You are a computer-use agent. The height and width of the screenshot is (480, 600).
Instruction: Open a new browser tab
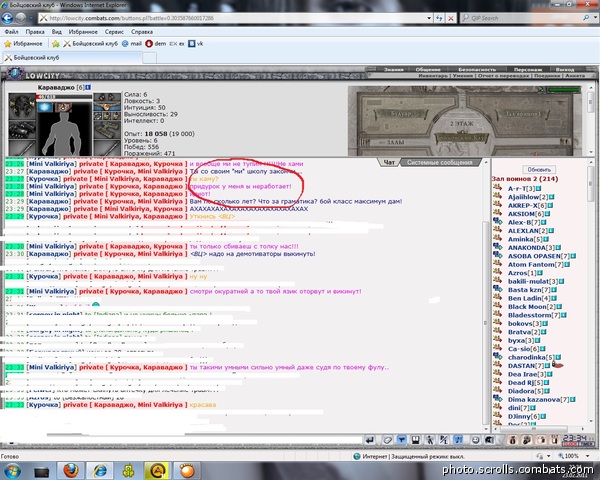149,58
